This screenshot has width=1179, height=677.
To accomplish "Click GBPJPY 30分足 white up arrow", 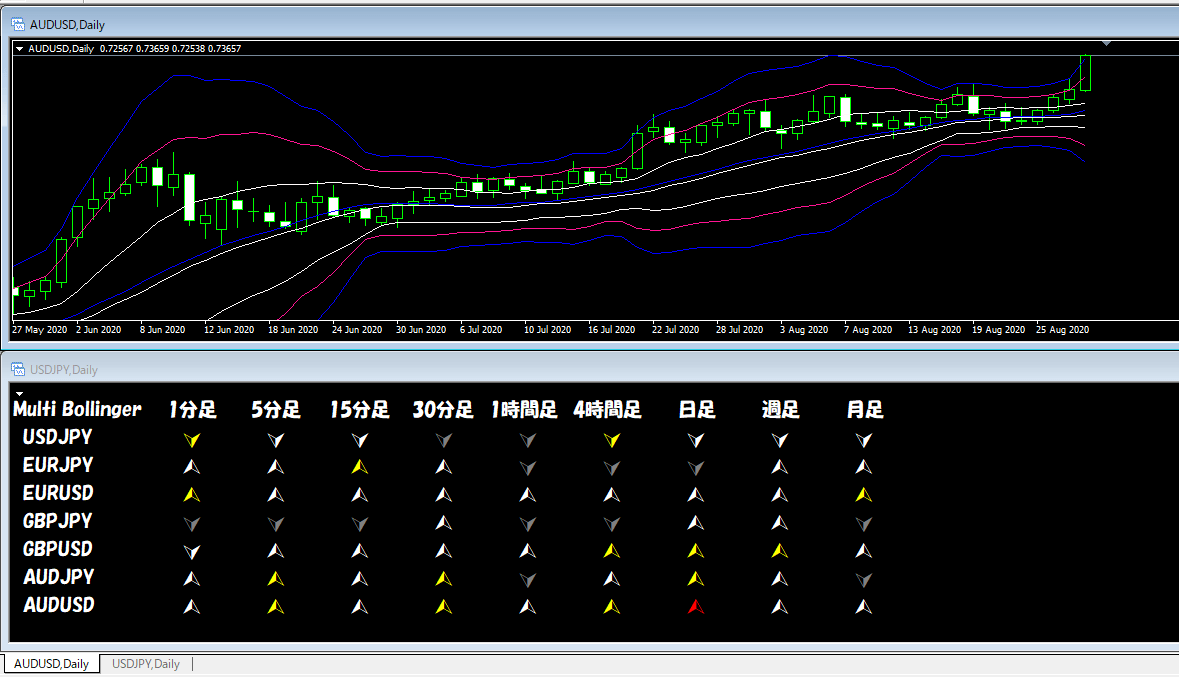I will (x=444, y=523).
